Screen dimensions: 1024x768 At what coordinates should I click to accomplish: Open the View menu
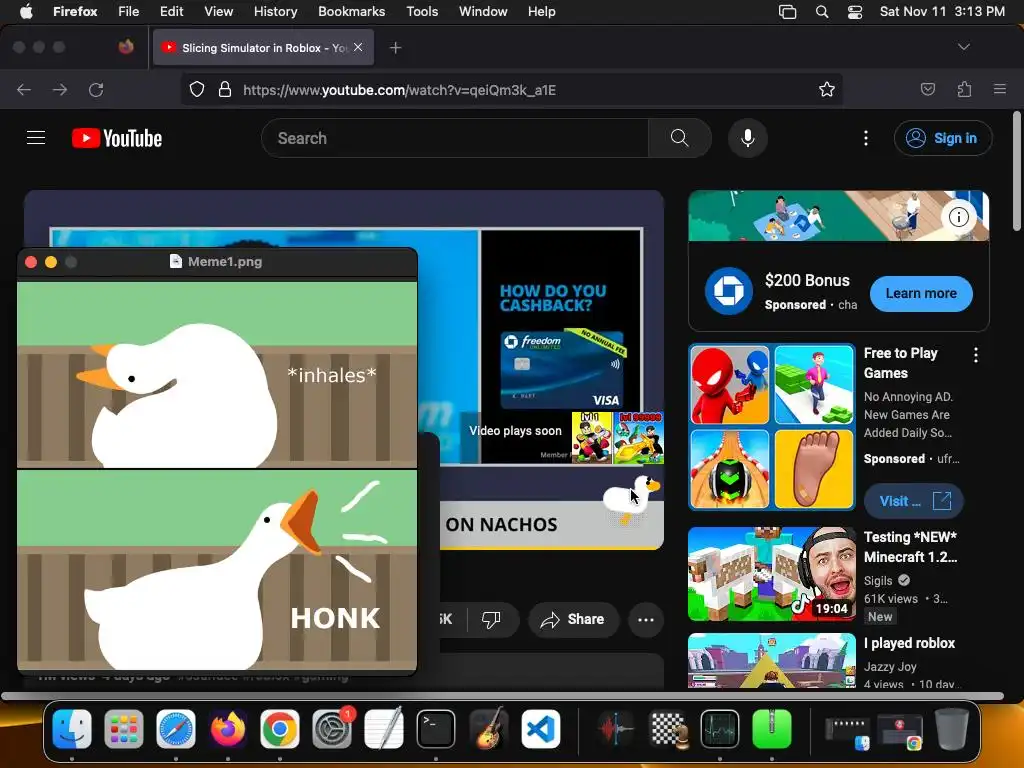218,11
